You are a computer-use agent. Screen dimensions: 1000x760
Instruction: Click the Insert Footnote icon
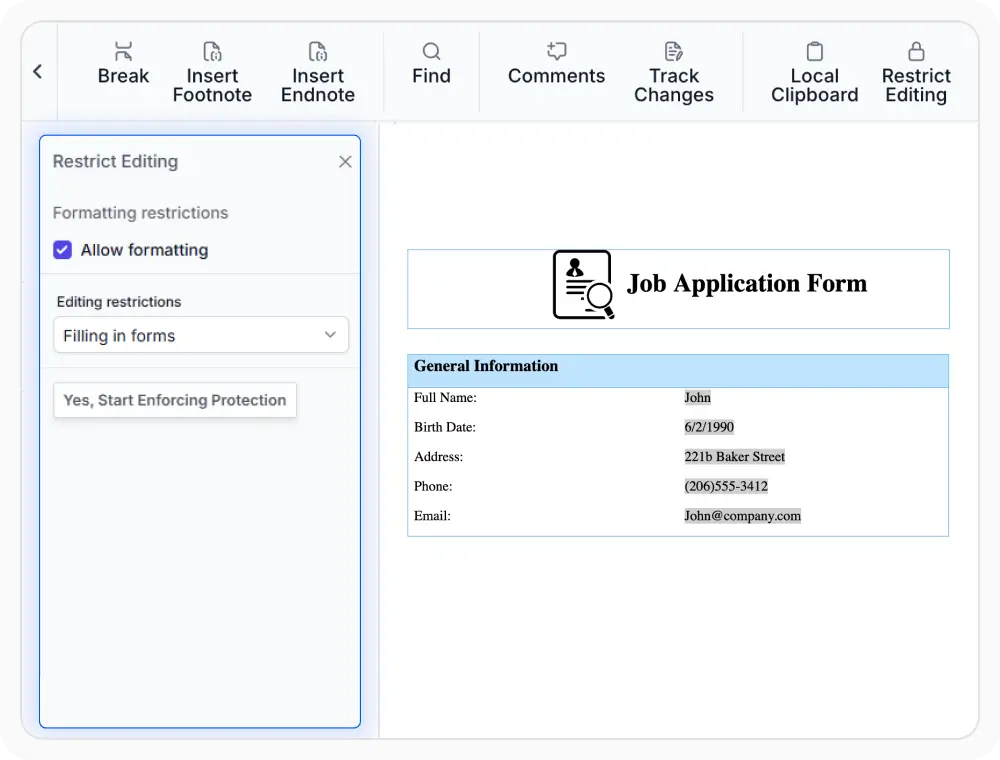click(x=212, y=52)
